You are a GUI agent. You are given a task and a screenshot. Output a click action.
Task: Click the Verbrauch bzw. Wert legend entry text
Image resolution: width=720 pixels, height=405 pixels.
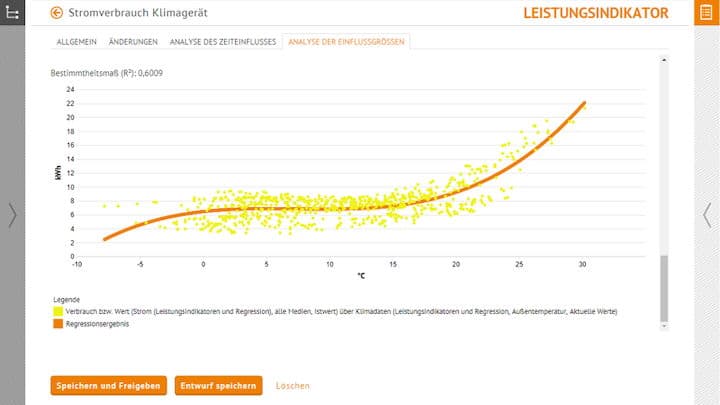tap(341, 311)
